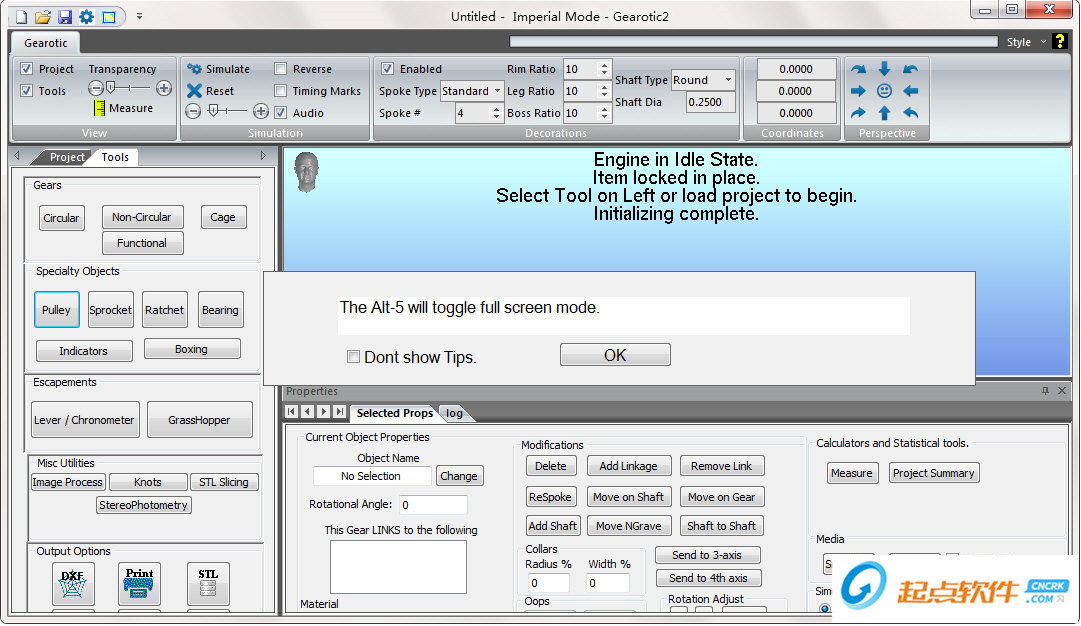Click the Rotational Angle input field
The image size is (1081, 626).
point(433,505)
